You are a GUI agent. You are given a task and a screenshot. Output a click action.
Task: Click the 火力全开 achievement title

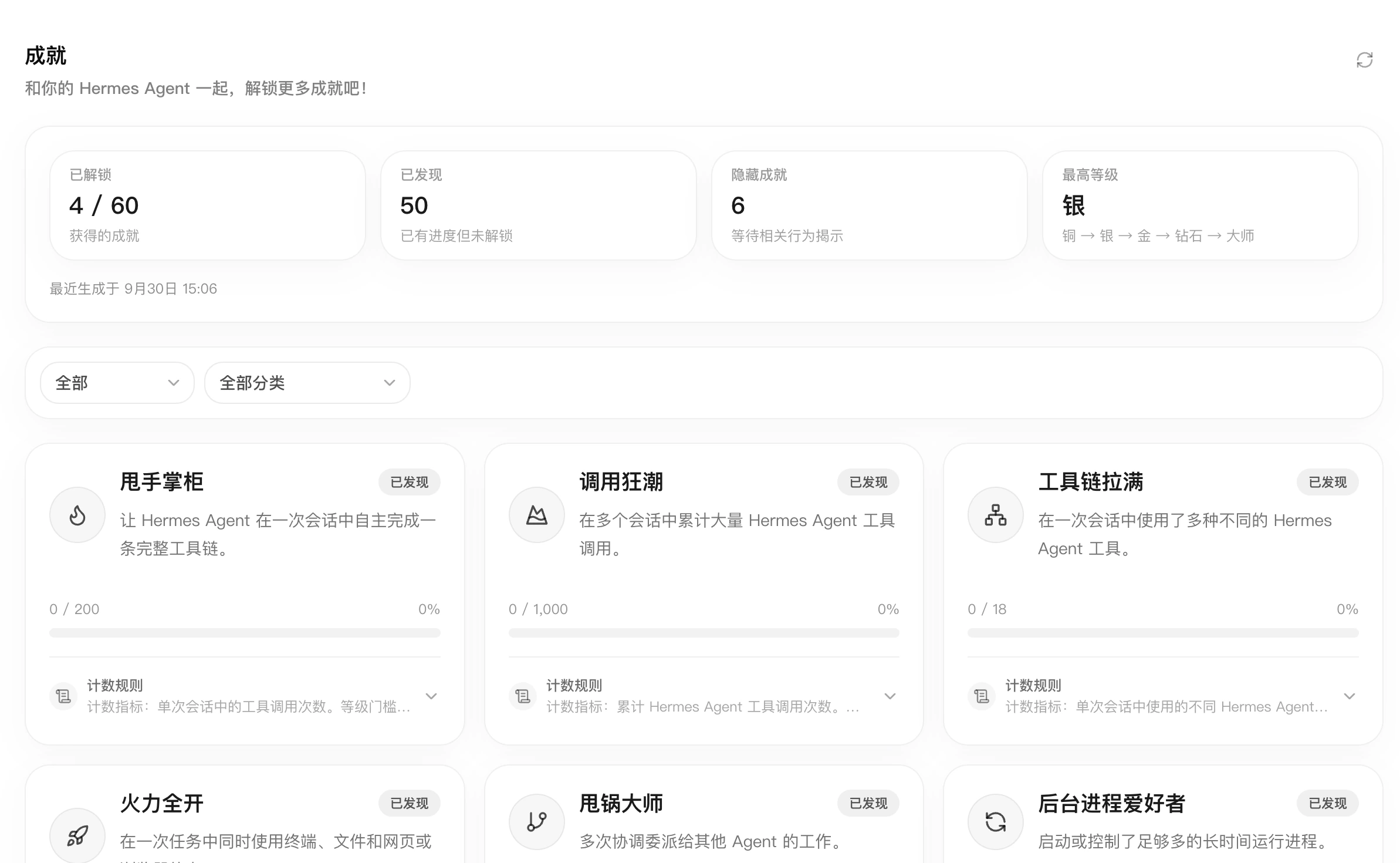(x=162, y=803)
